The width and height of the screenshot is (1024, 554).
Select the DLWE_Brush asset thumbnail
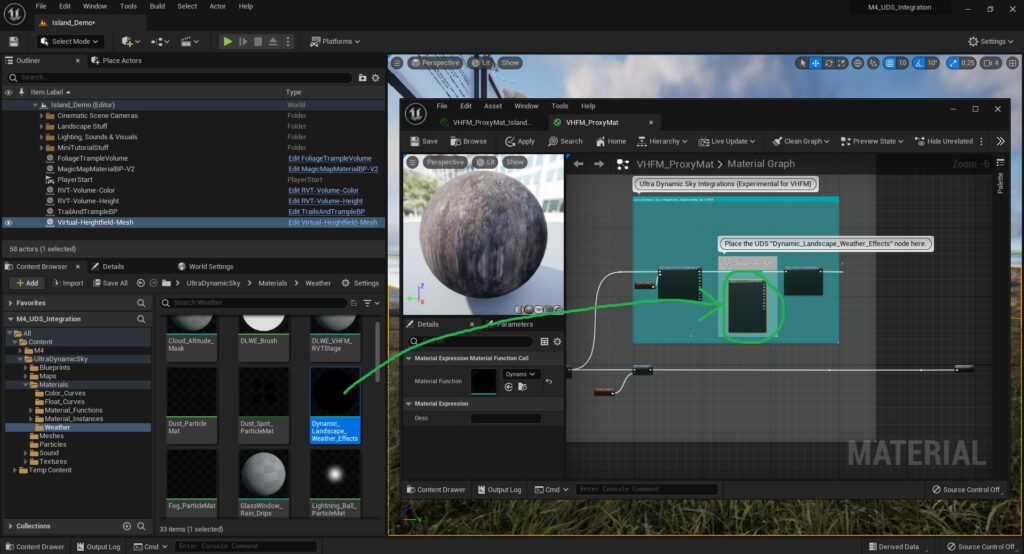pyautogui.click(x=263, y=324)
